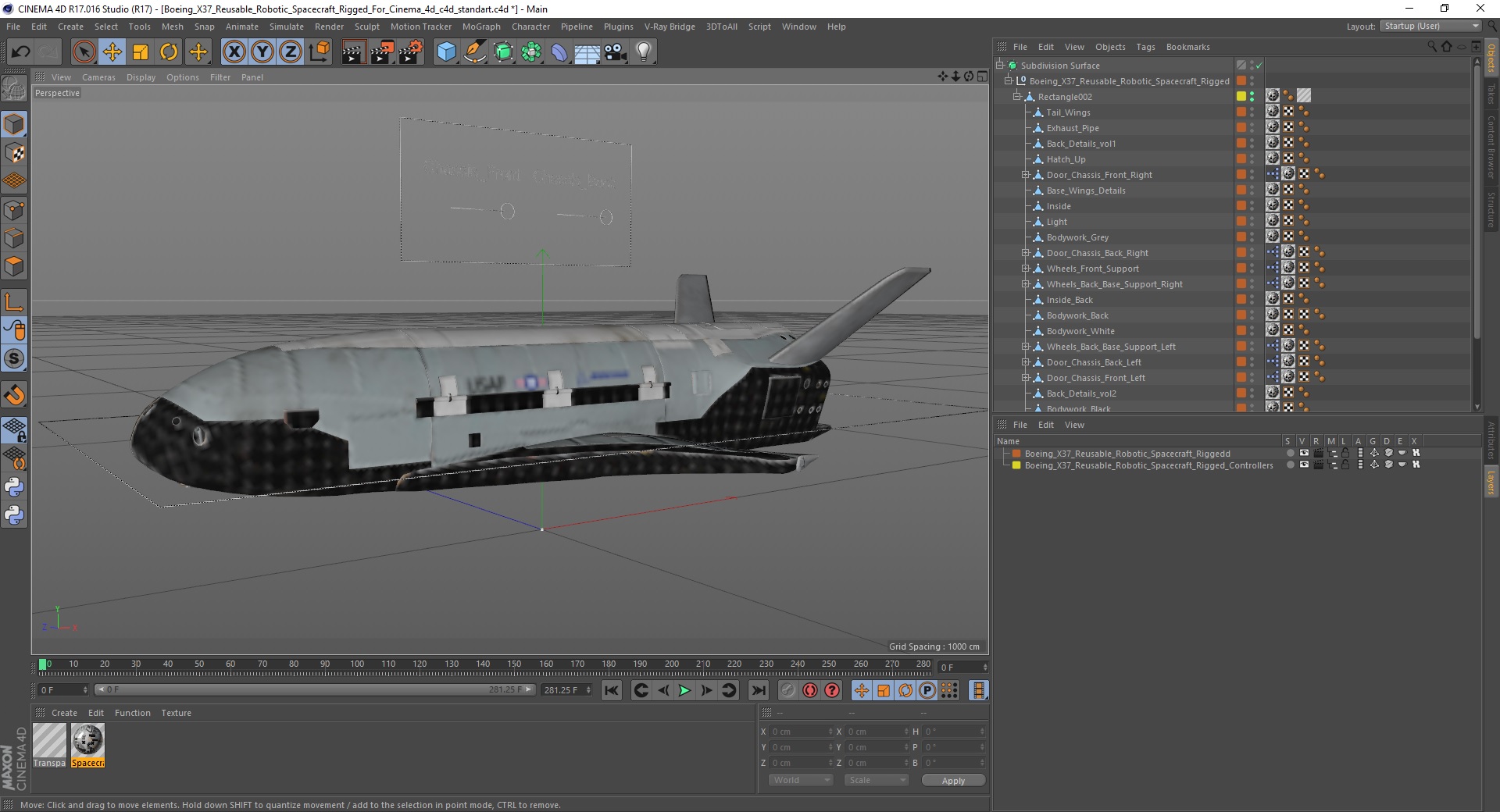Expand Door_Chassis_Front_Right node

(1026, 175)
